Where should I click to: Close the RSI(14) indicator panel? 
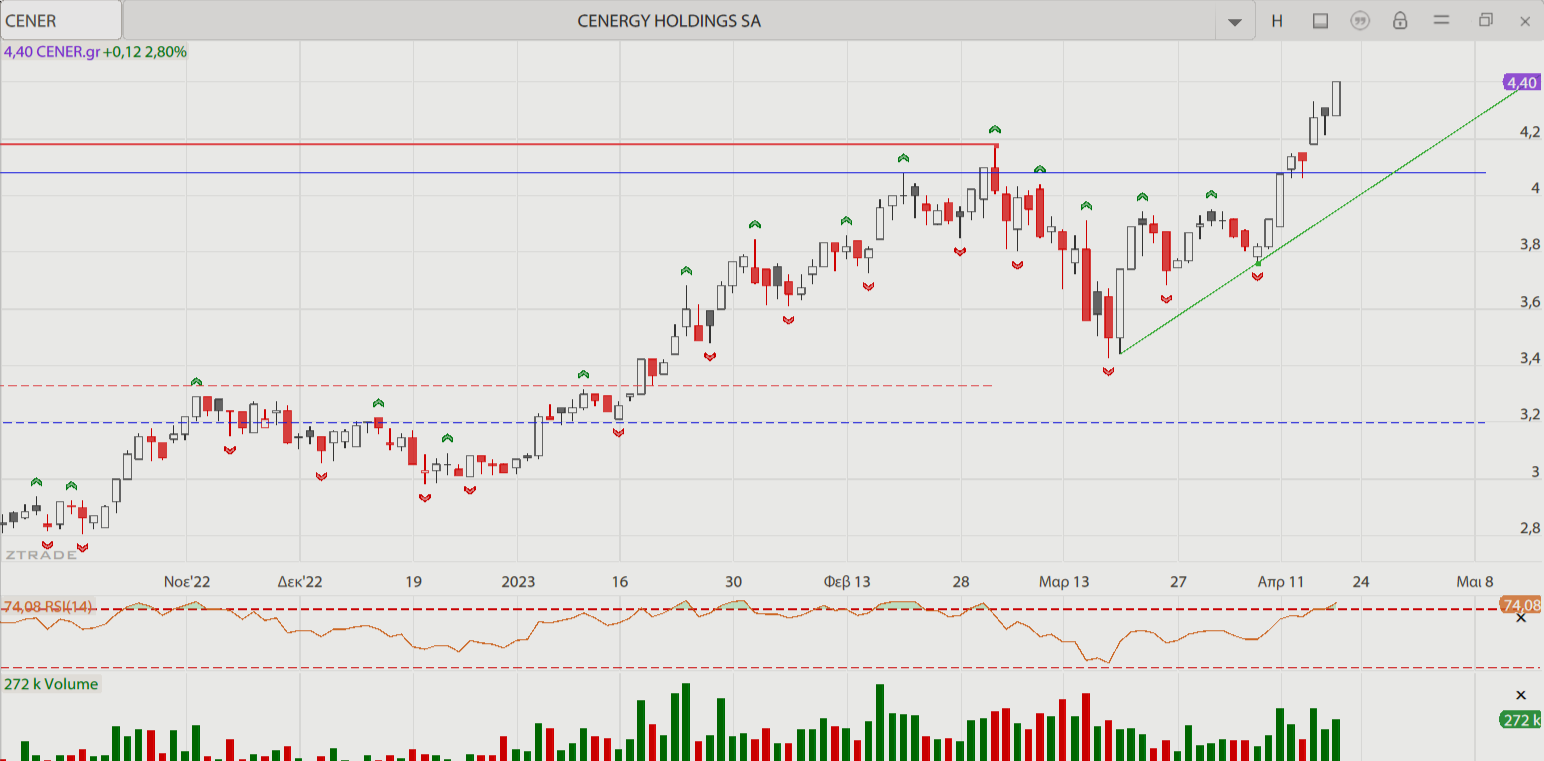(1521, 619)
